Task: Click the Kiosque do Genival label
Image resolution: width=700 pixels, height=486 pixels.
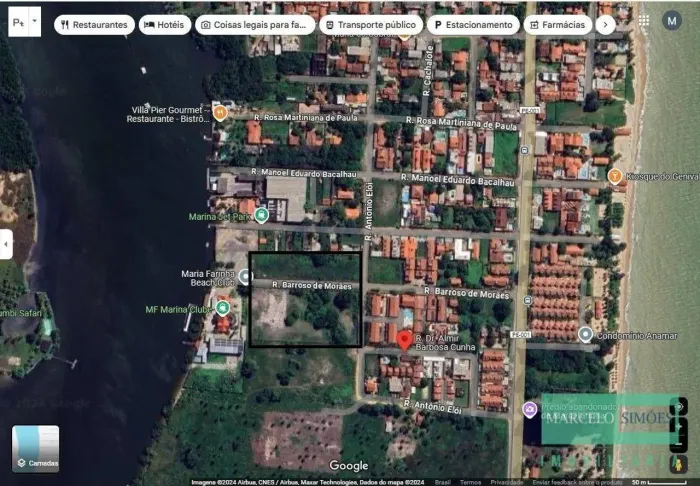Action: tap(662, 177)
